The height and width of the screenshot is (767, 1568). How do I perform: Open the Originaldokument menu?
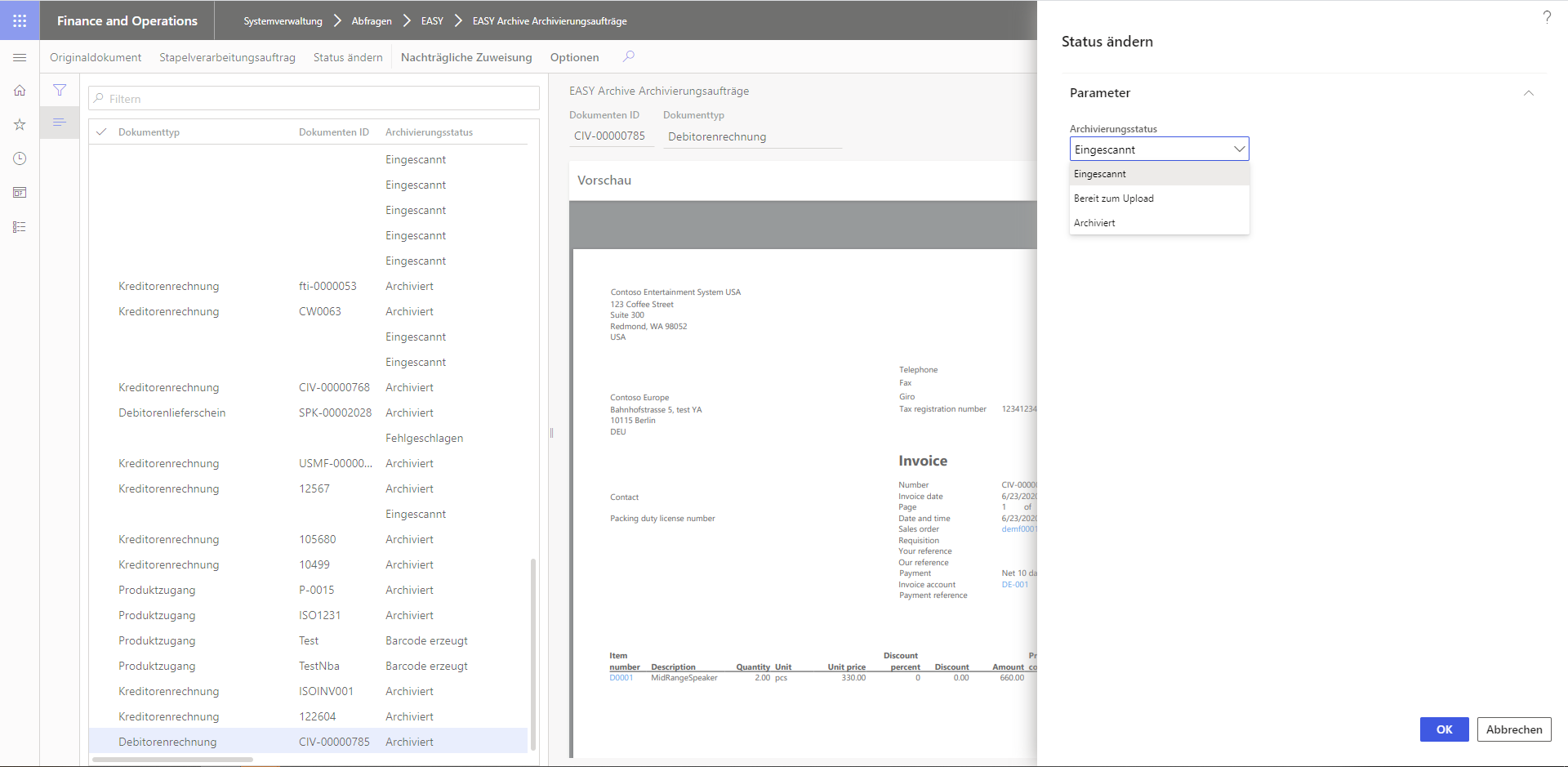click(x=96, y=57)
